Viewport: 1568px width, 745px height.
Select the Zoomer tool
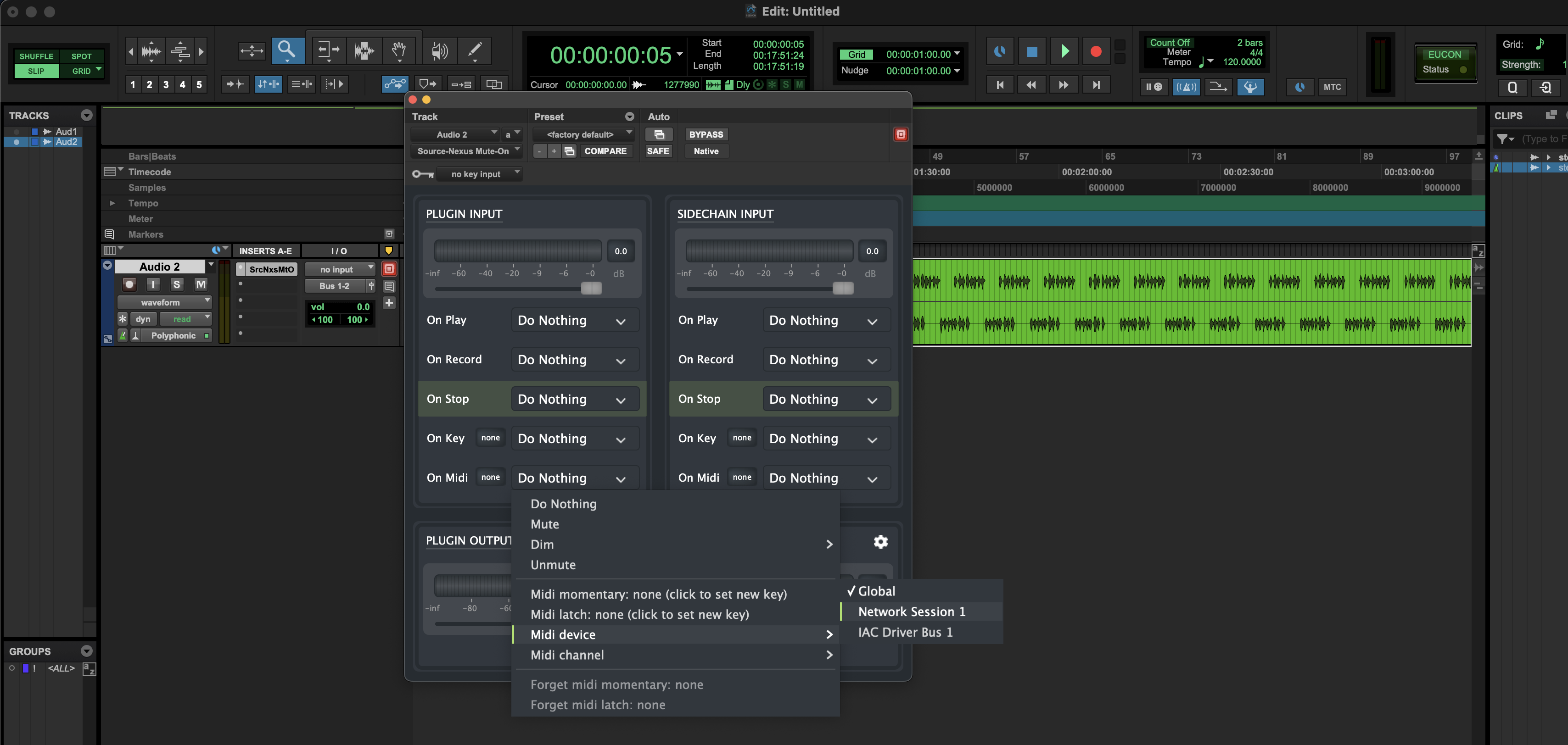[x=287, y=50]
